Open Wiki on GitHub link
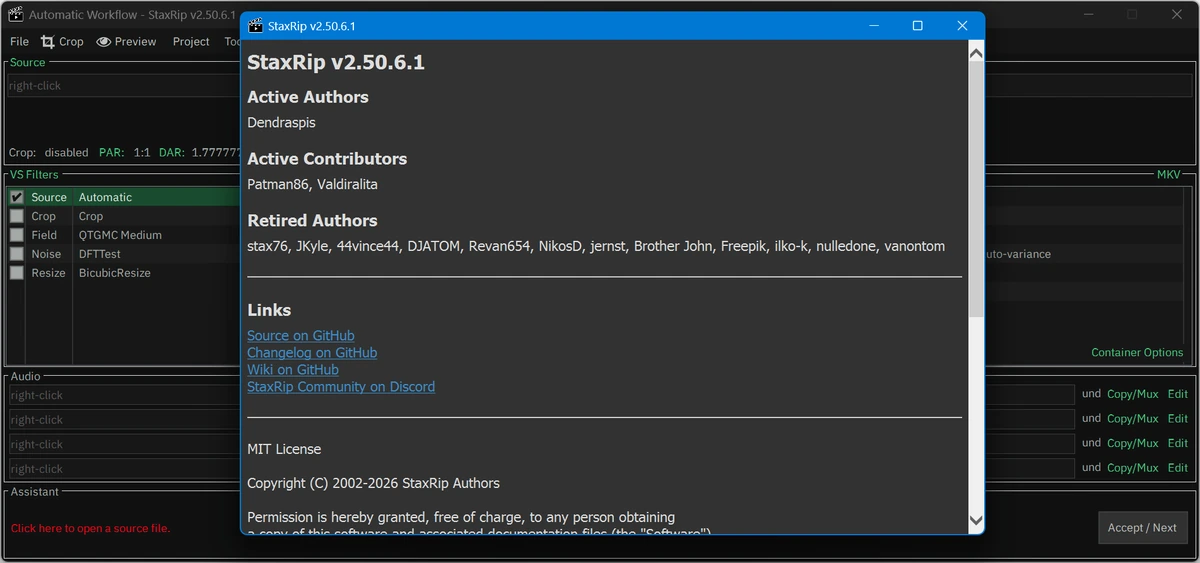 click(x=293, y=370)
